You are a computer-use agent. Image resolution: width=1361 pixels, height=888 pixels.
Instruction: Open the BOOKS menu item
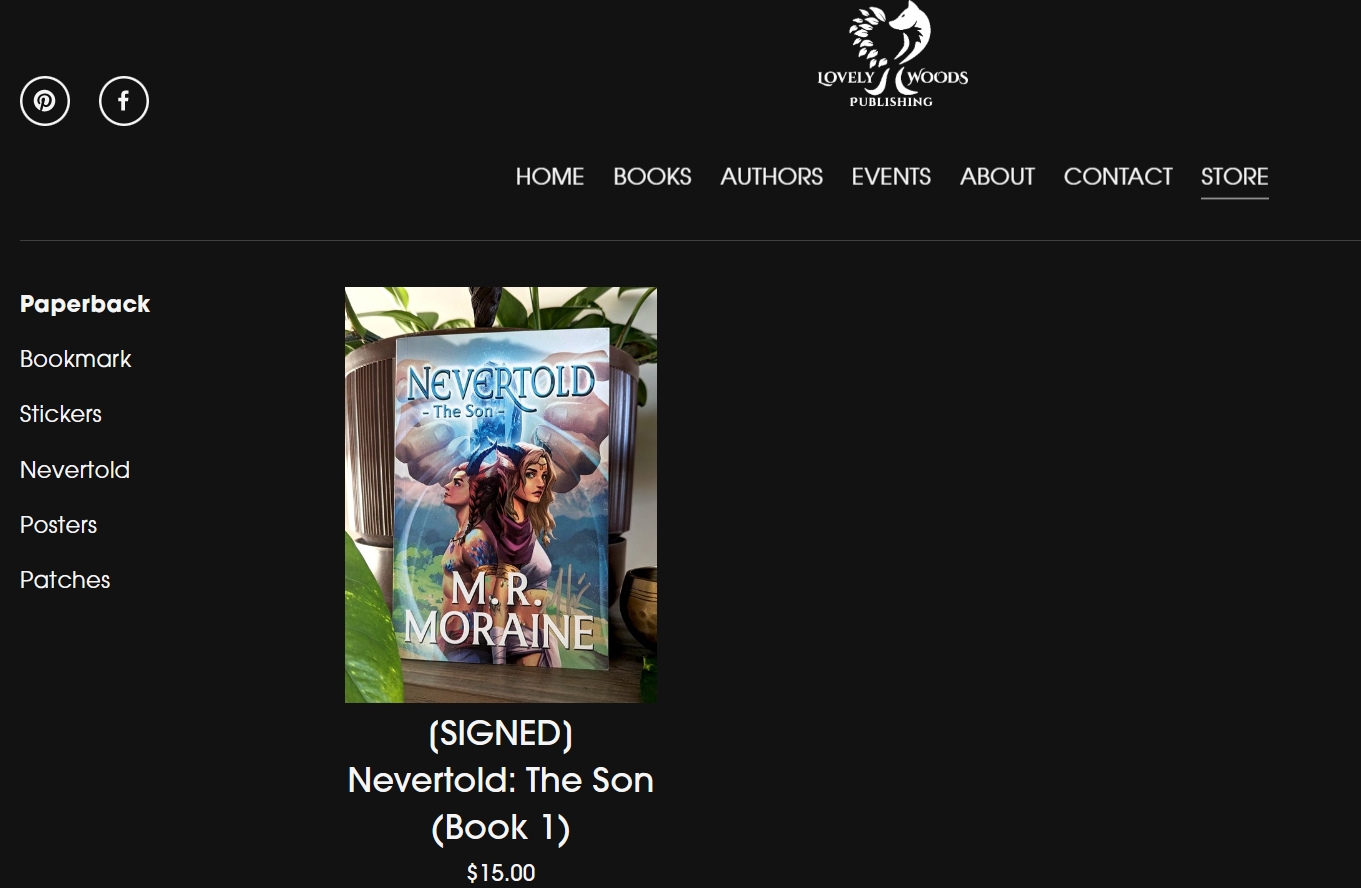pos(652,177)
